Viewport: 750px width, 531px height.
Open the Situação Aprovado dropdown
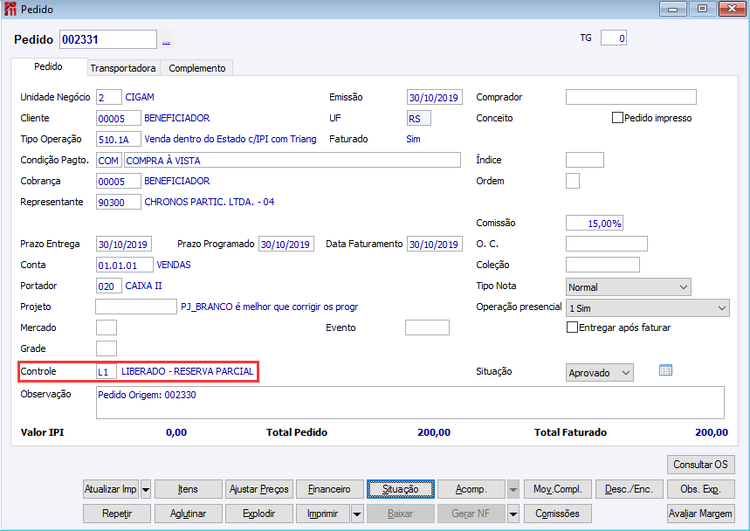click(x=600, y=373)
